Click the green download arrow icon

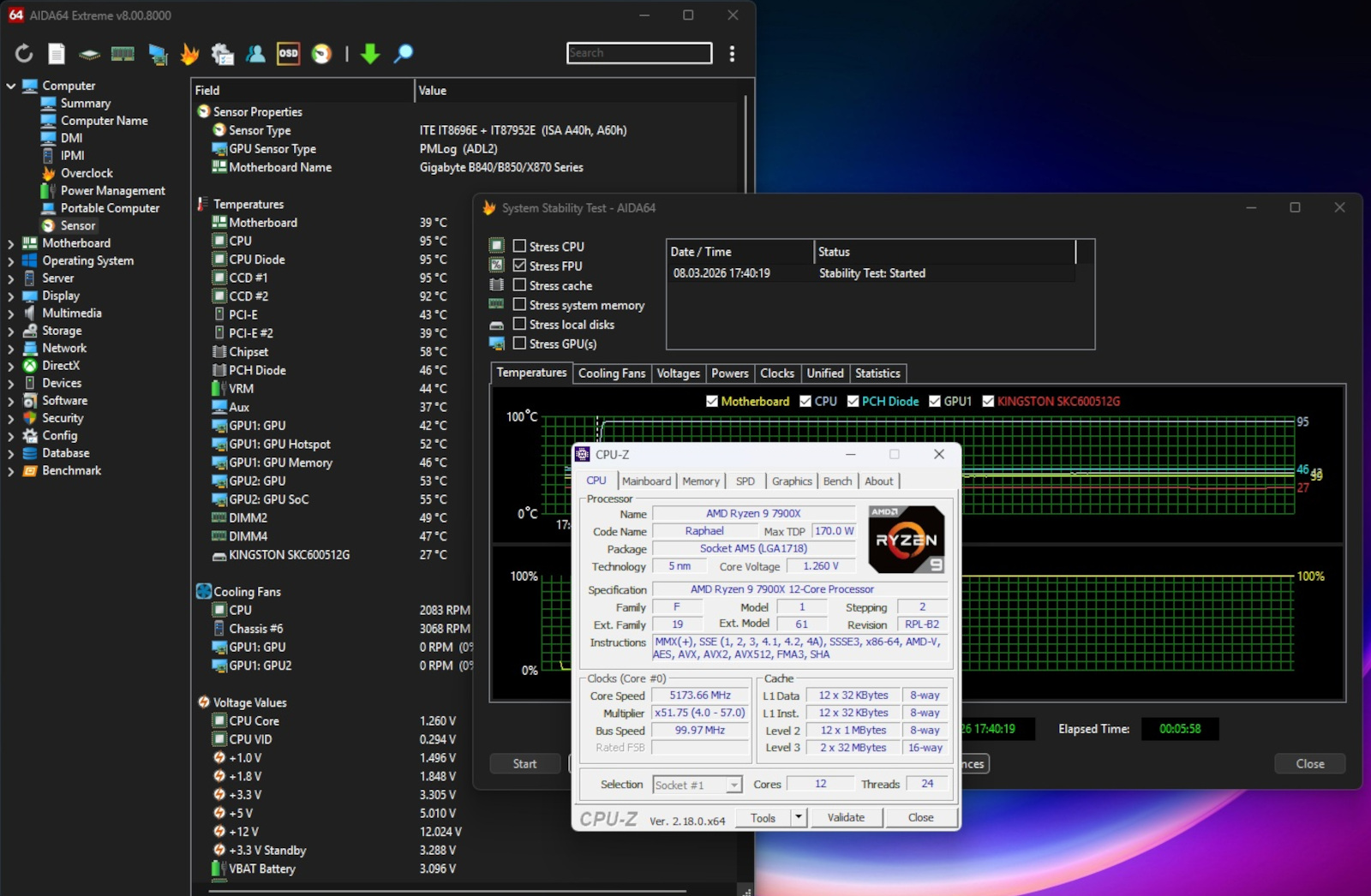click(x=370, y=54)
